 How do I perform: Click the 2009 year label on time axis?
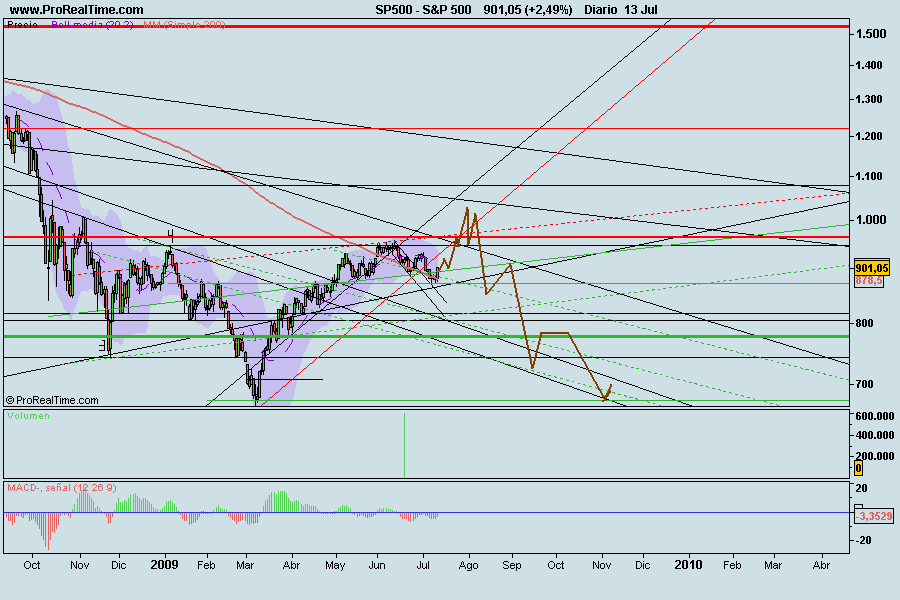coord(164,565)
